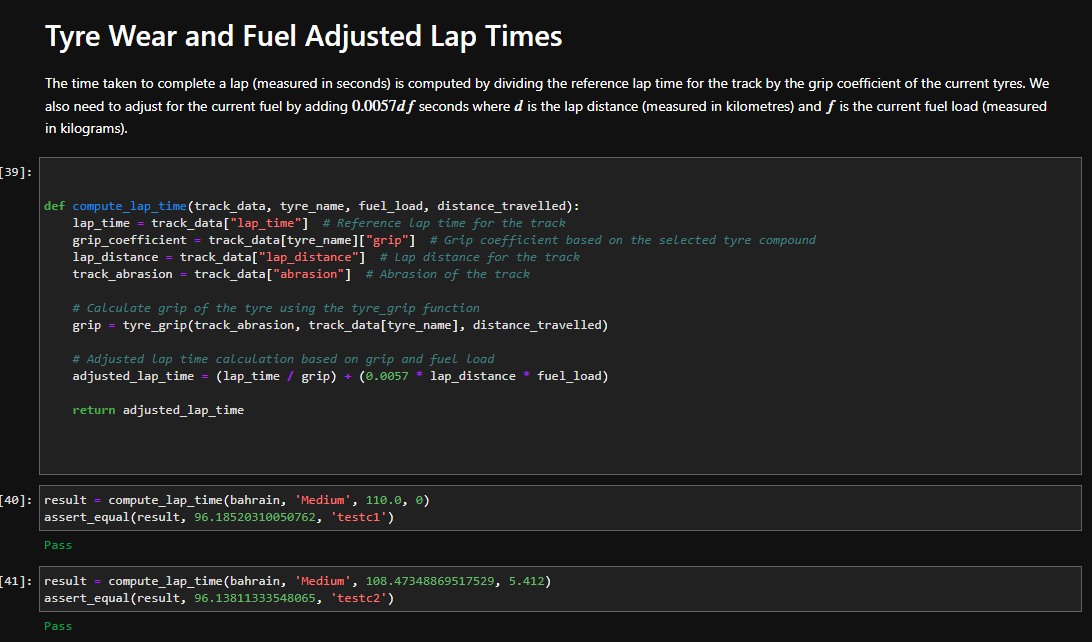Click the adjusted_lap_time calculation line
This screenshot has width=1092, height=642.
(340, 376)
